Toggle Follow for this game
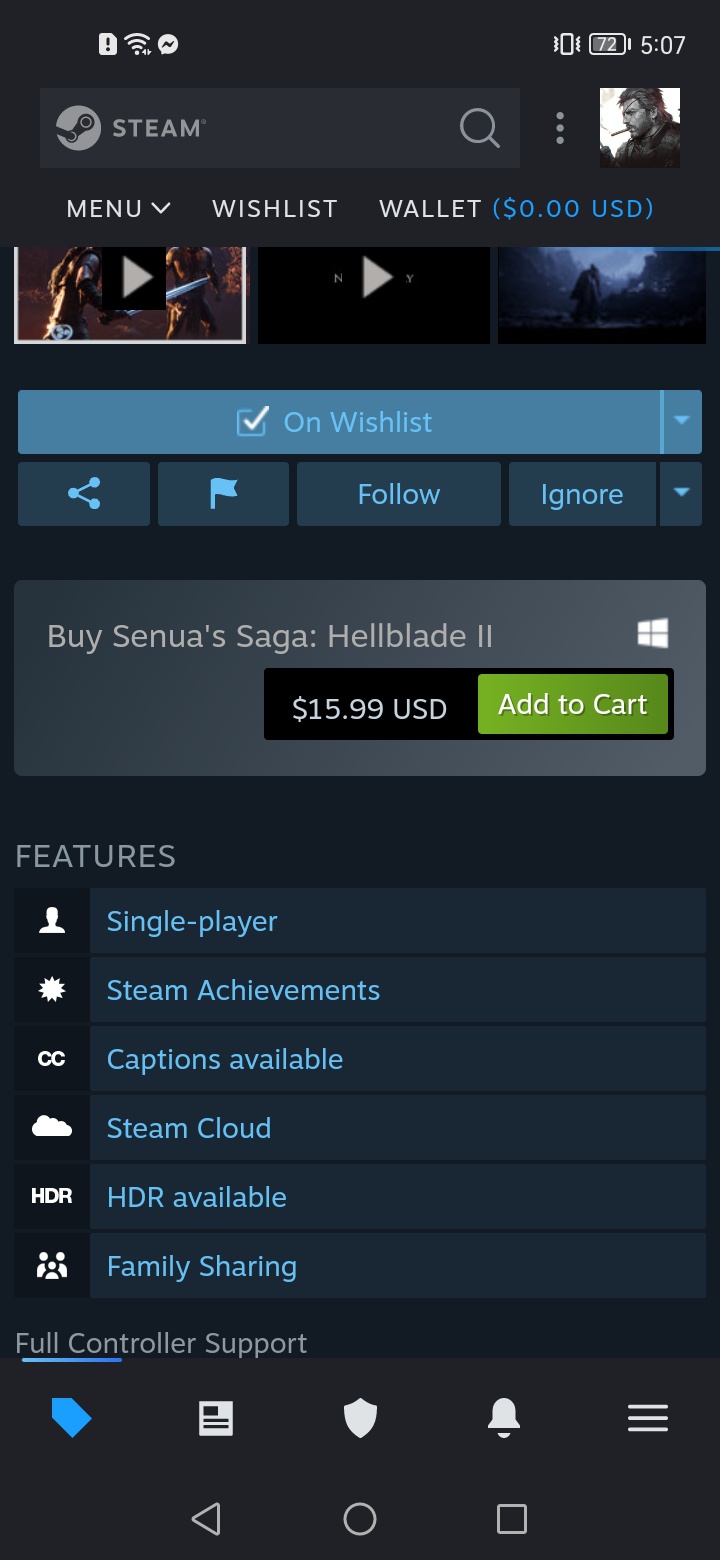The width and height of the screenshot is (720, 1560). coord(399,494)
